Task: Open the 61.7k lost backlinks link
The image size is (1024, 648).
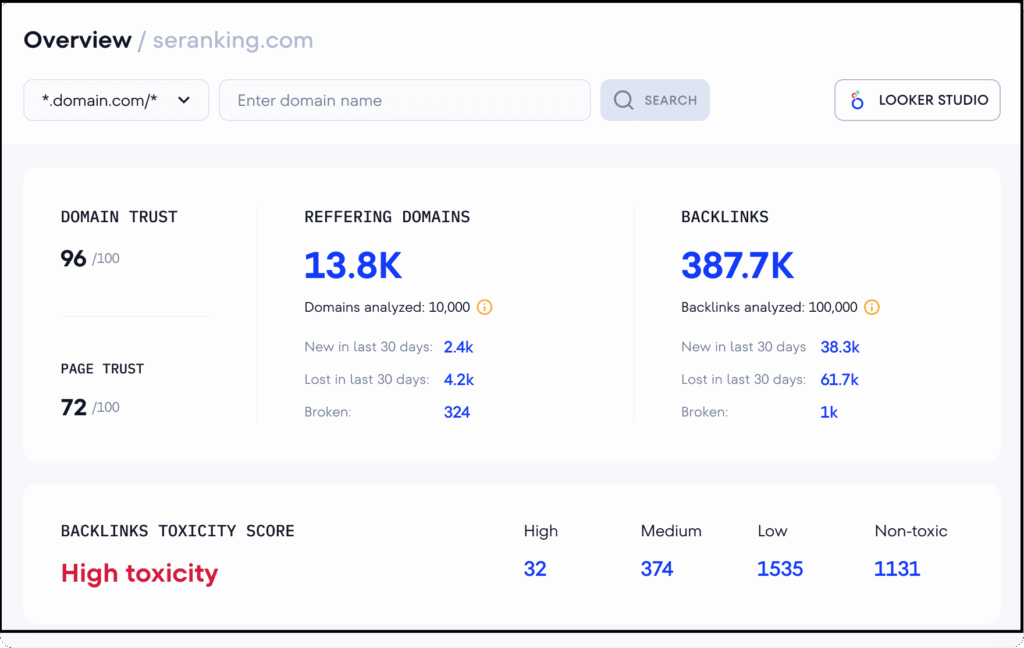Action: pyautogui.click(x=841, y=379)
